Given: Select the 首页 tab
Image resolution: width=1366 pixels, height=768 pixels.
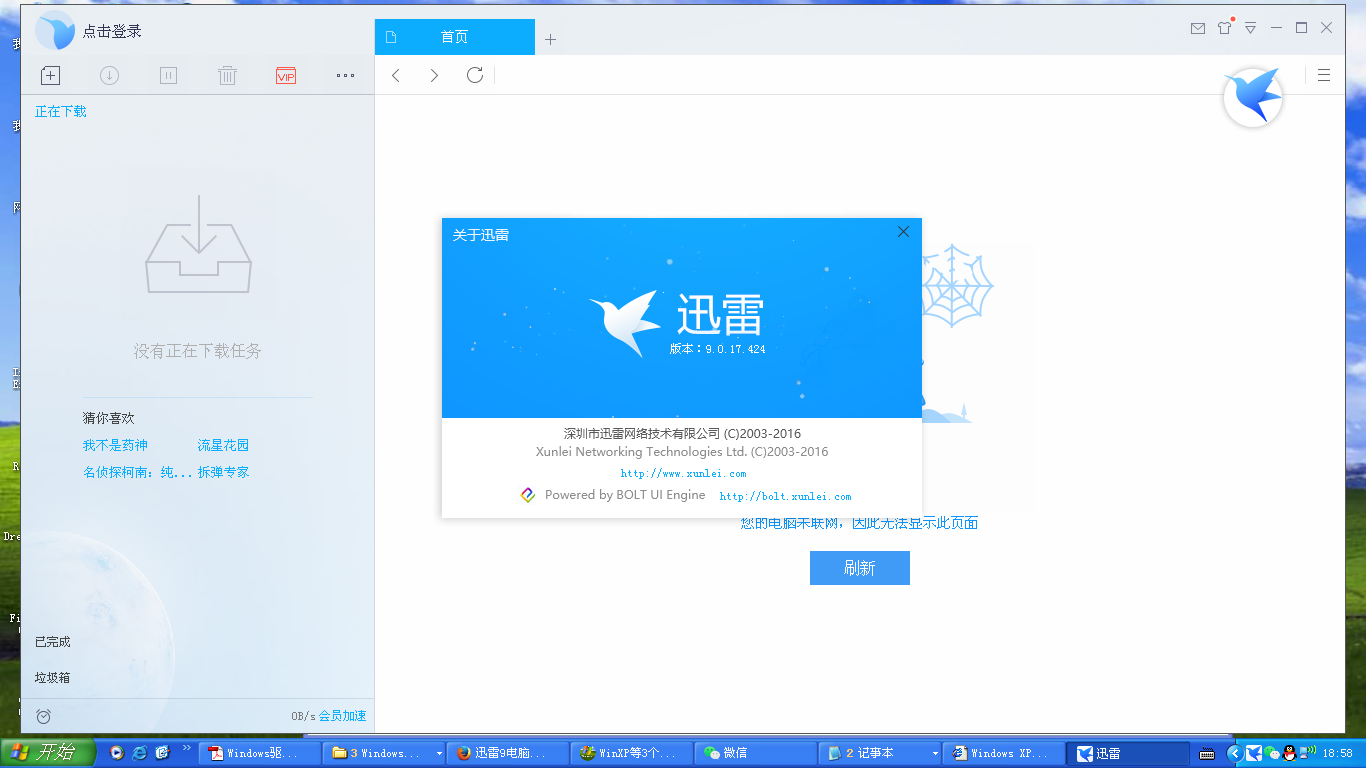Looking at the screenshot, I should [x=454, y=37].
